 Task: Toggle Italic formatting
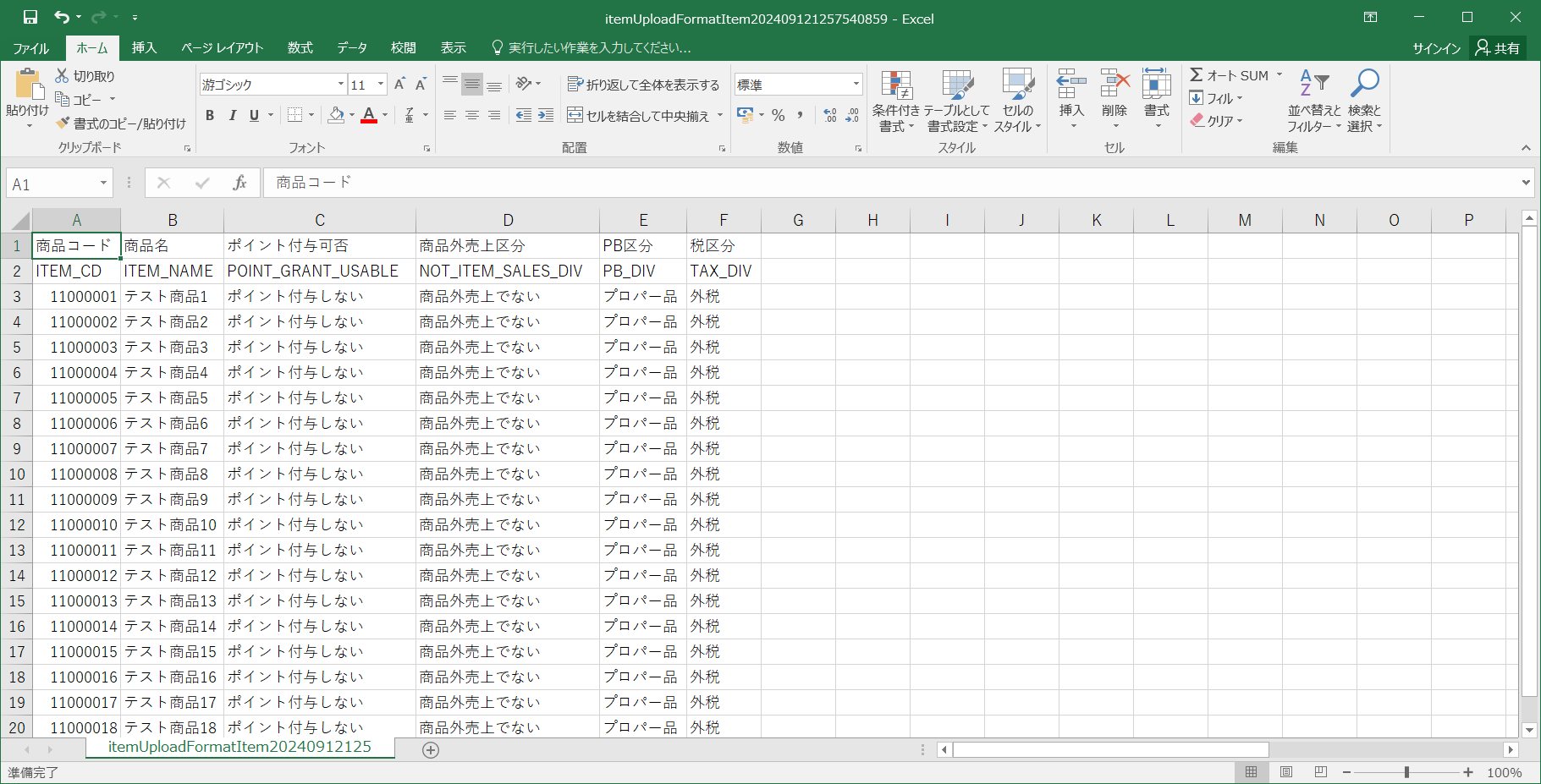[232, 116]
